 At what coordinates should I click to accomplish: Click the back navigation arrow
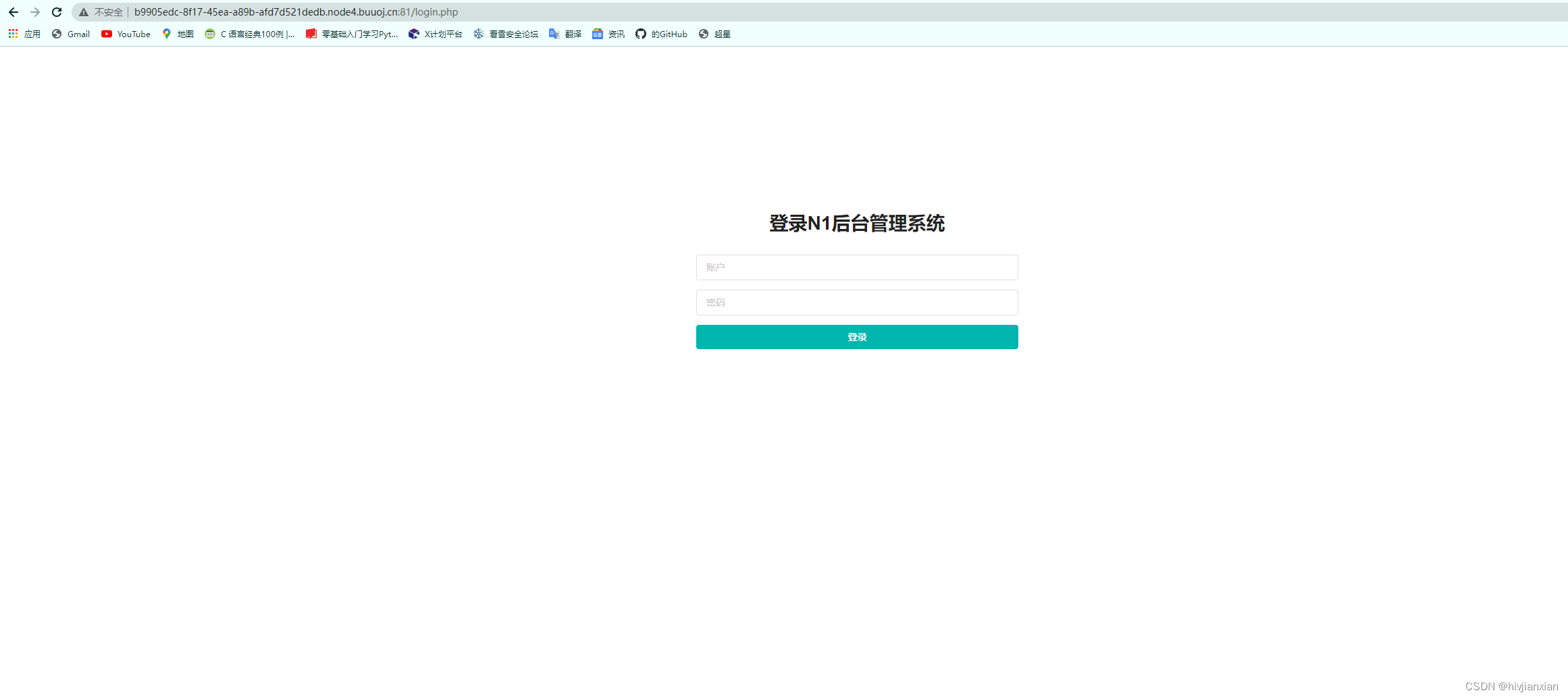tap(14, 11)
